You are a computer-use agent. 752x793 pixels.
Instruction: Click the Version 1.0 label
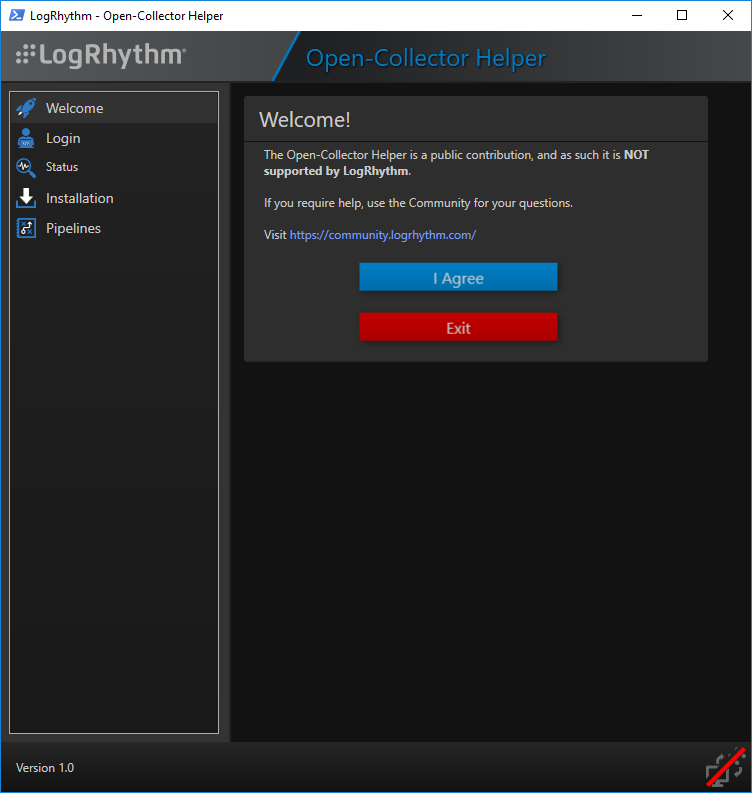[45, 768]
